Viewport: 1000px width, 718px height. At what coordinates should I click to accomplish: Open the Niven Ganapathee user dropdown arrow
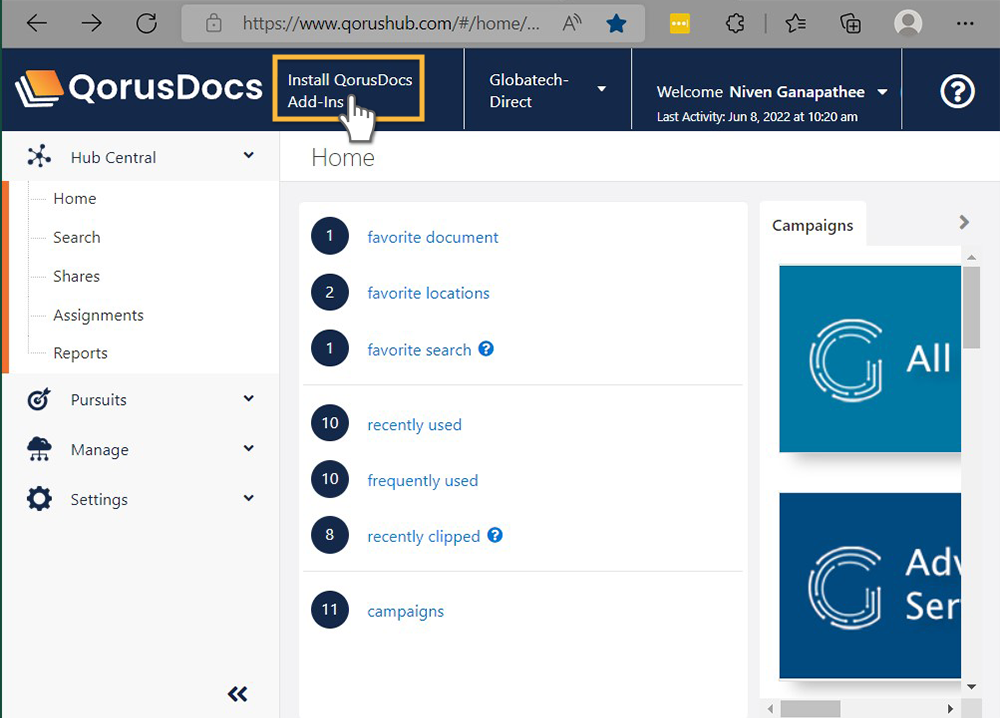[883, 92]
